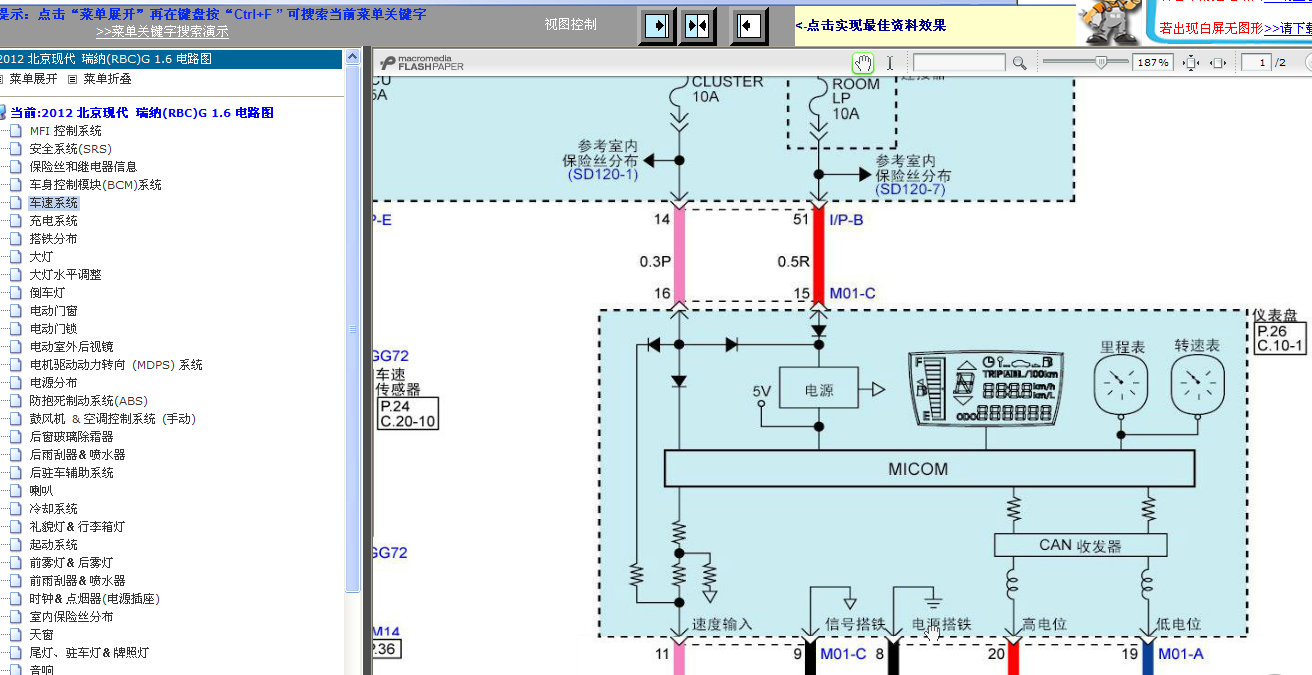Open 时钟& 点烟器(电源插座) entry

[94, 599]
